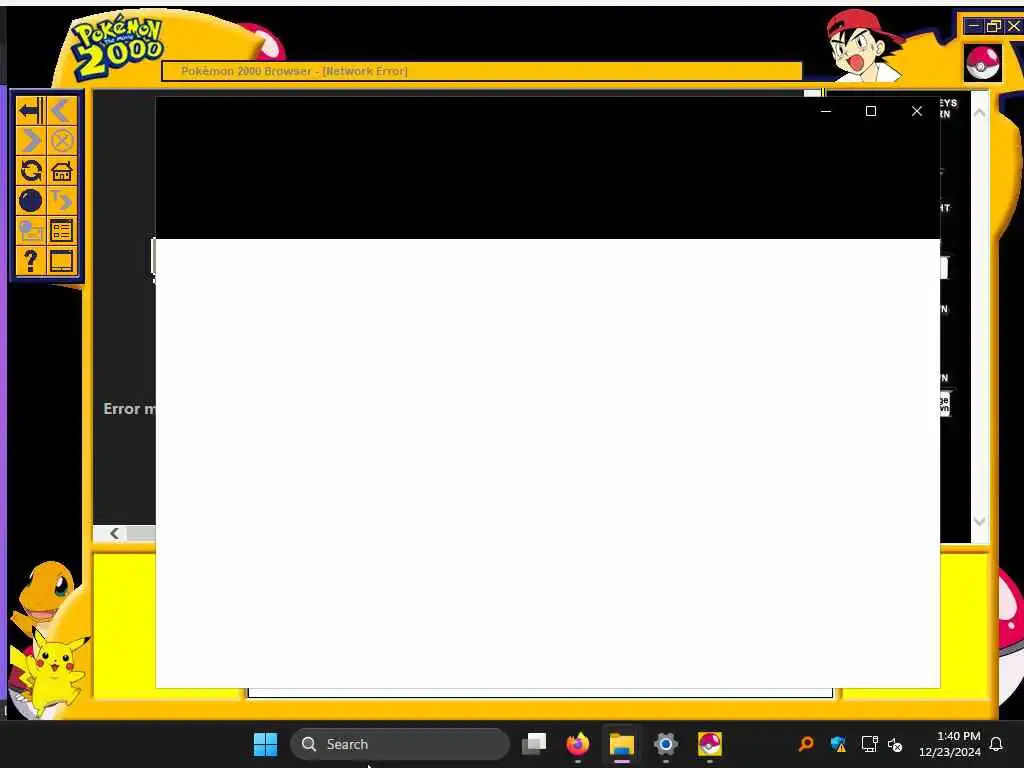Open File Explorer from the taskbar
Screen dimensions: 1024x768
pyautogui.click(x=622, y=744)
